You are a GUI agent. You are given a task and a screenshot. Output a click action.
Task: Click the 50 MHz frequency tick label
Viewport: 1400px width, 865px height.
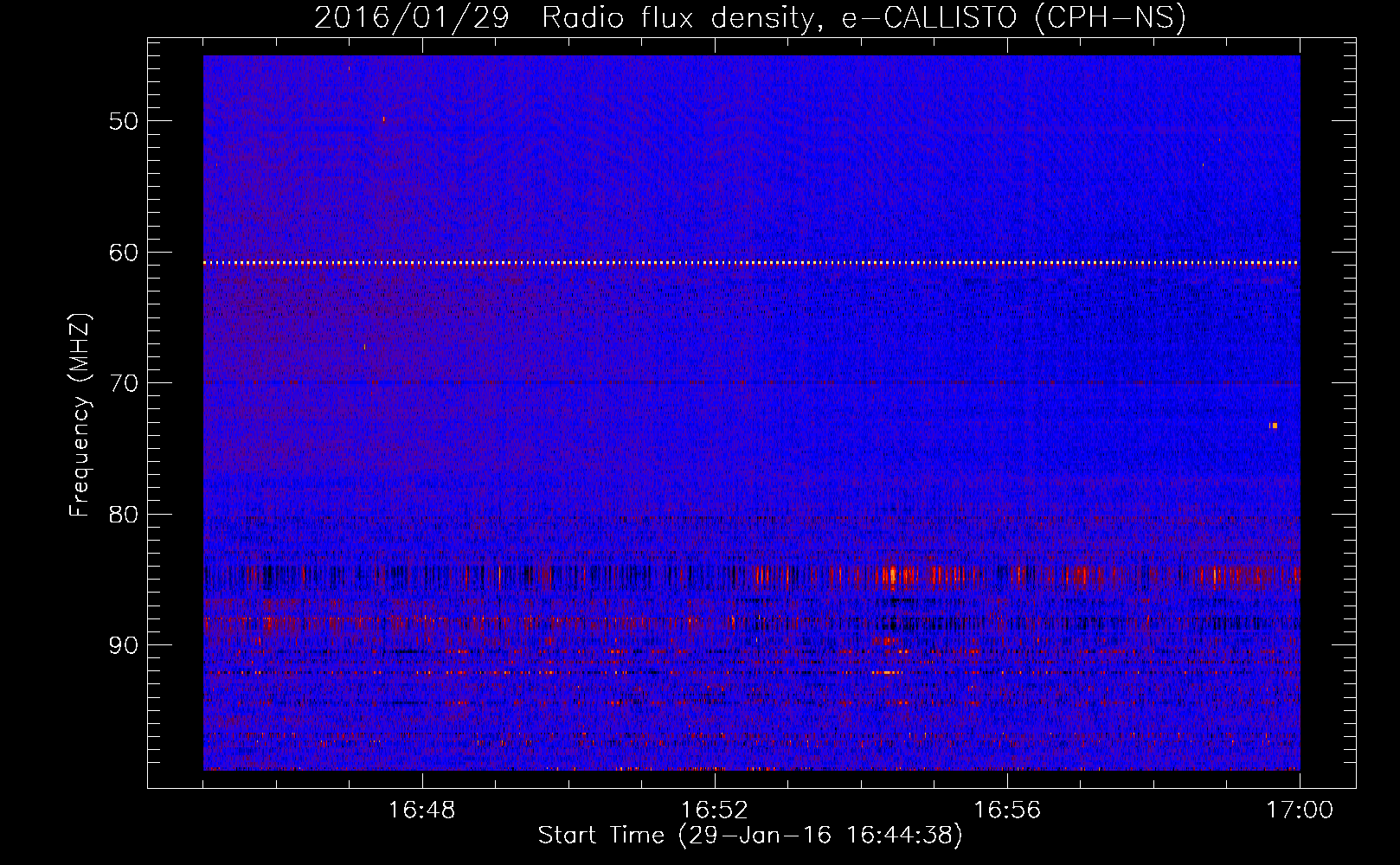[124, 121]
